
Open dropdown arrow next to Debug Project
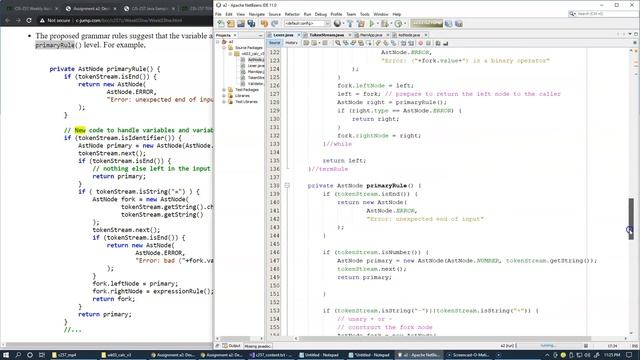tap(390, 24)
